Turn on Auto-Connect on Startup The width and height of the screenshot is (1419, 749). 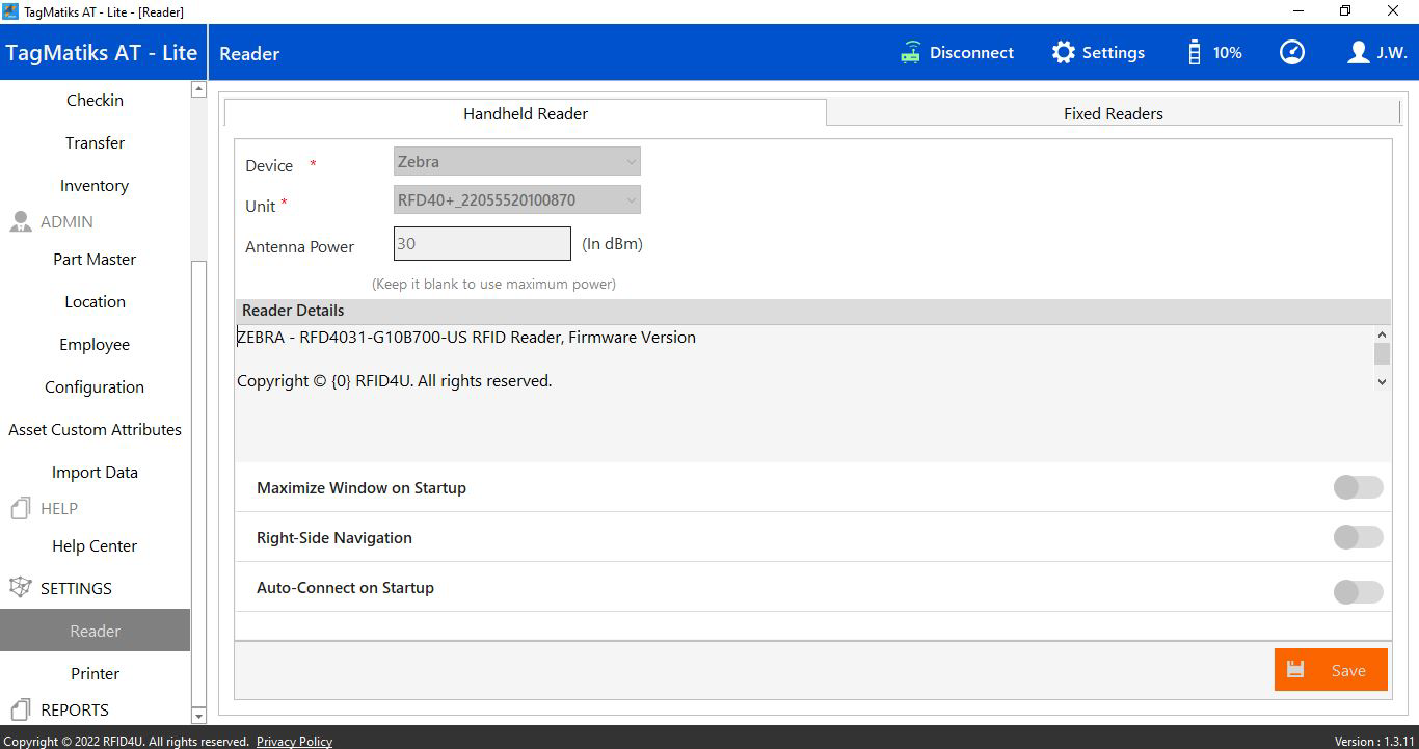tap(1358, 592)
